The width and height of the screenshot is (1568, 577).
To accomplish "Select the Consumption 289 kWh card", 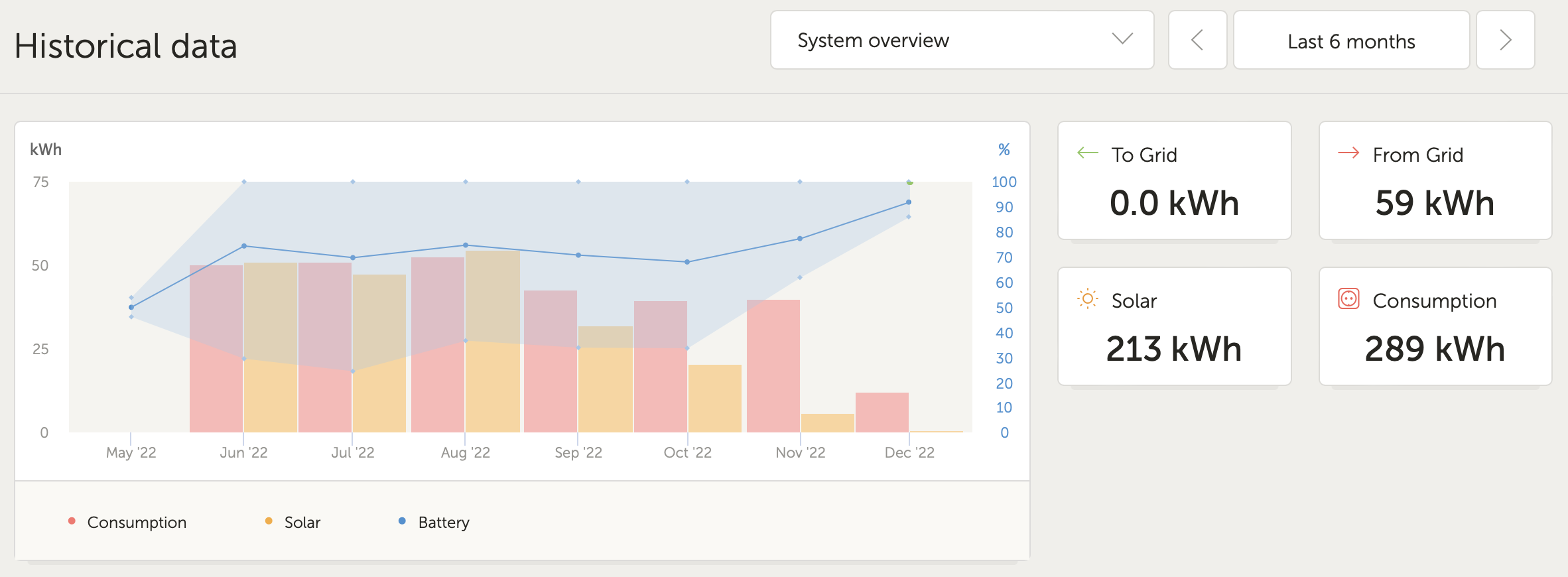I will click(x=1435, y=326).
